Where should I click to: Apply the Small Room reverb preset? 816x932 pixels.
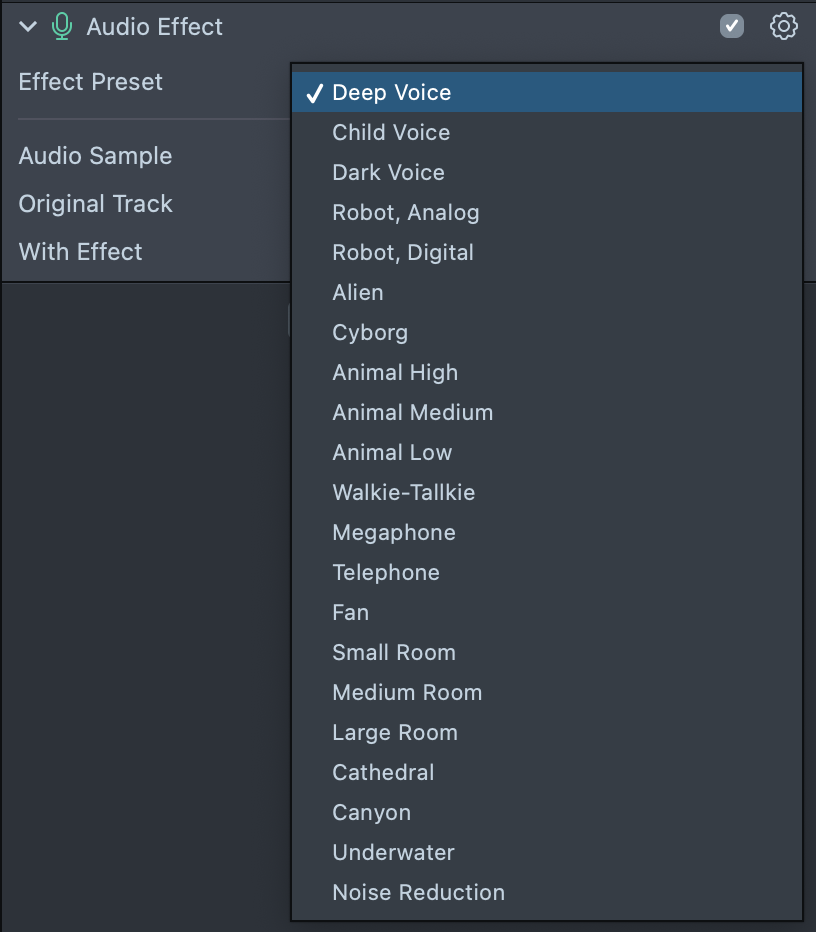click(394, 653)
